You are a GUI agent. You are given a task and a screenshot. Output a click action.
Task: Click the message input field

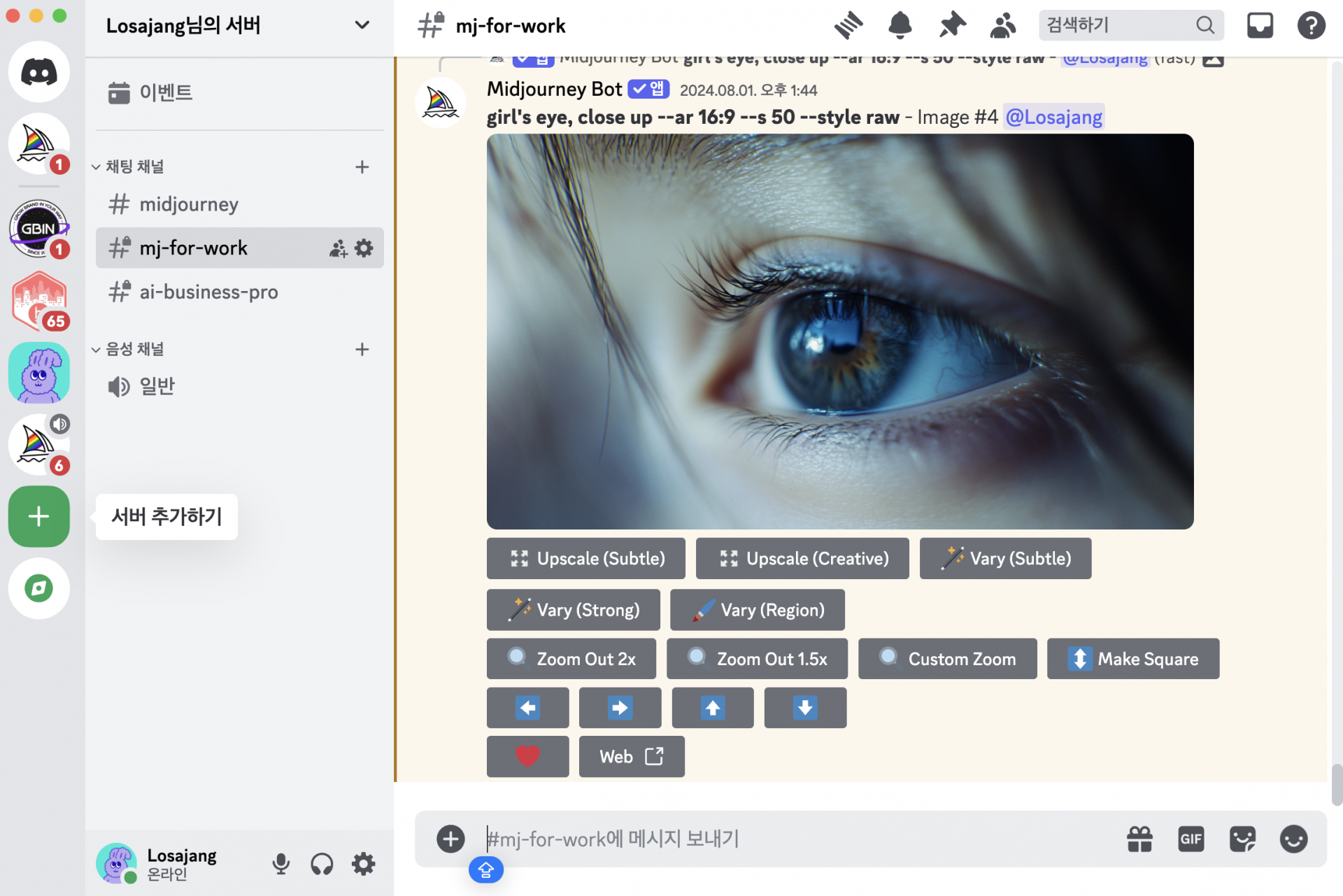[769, 839]
